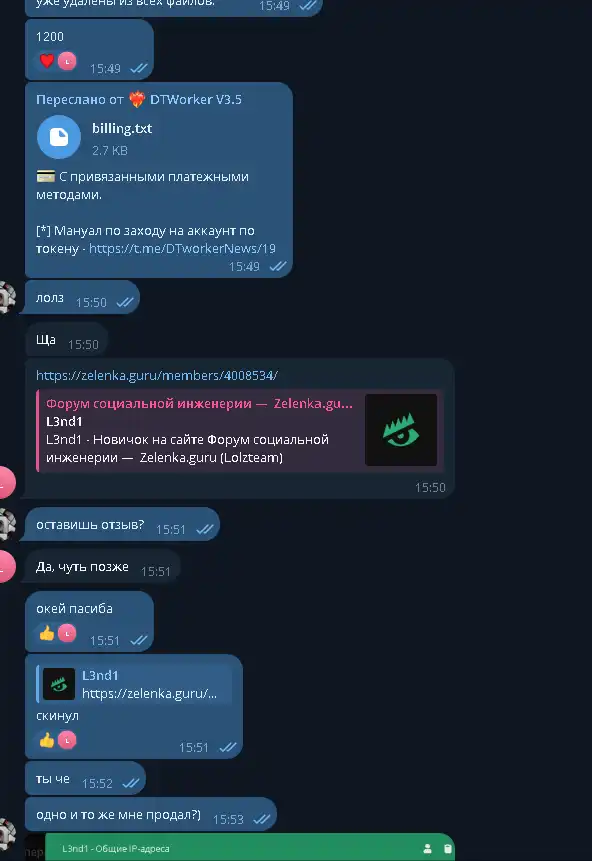Click the small eye thumbnail in reply quote
The image size is (592, 861).
click(x=59, y=684)
